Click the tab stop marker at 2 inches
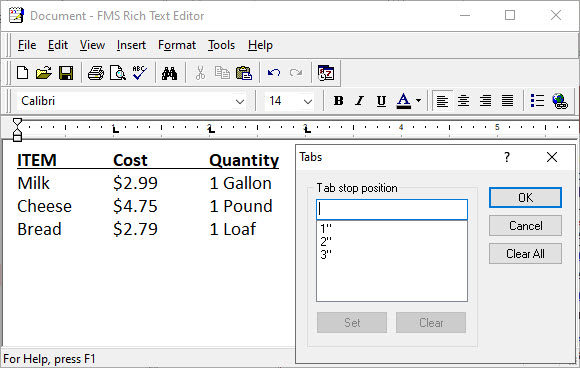The height and width of the screenshot is (368, 580). 211,129
